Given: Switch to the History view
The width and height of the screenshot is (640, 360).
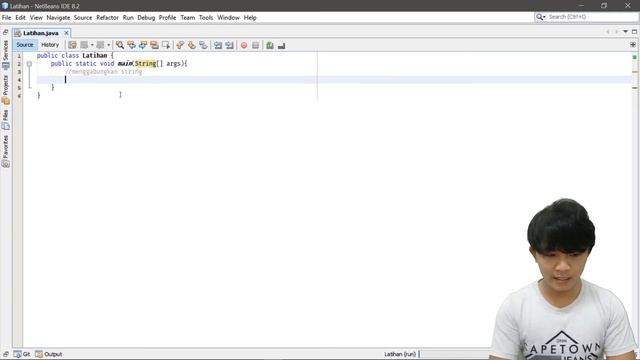Looking at the screenshot, I should click(x=50, y=44).
